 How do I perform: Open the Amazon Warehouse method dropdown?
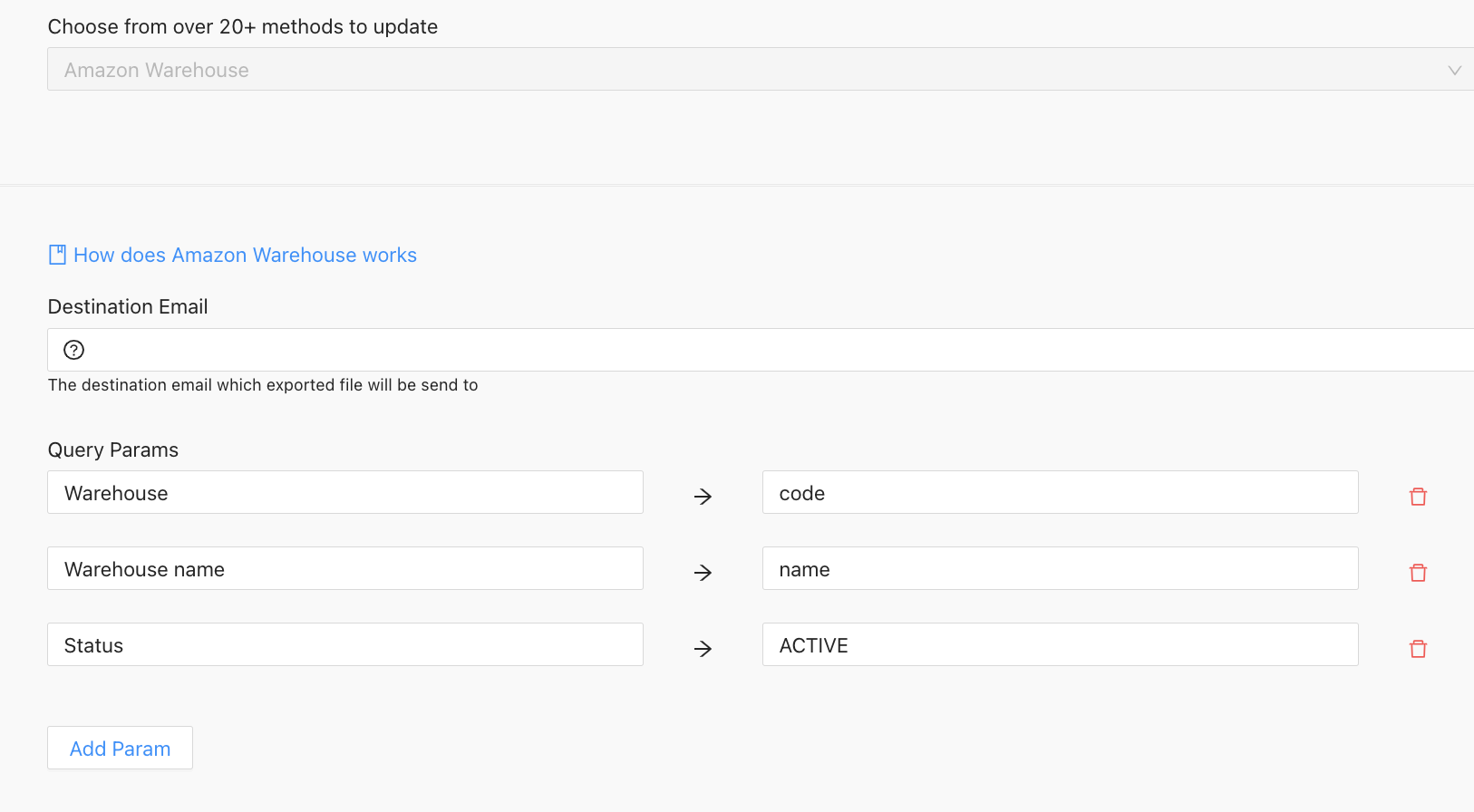(x=761, y=69)
